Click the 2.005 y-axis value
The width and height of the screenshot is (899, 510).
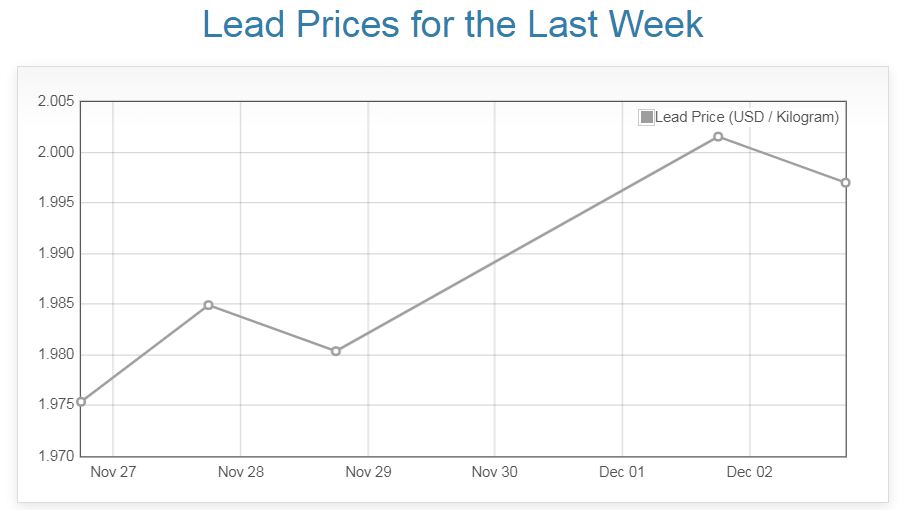[x=55, y=102]
